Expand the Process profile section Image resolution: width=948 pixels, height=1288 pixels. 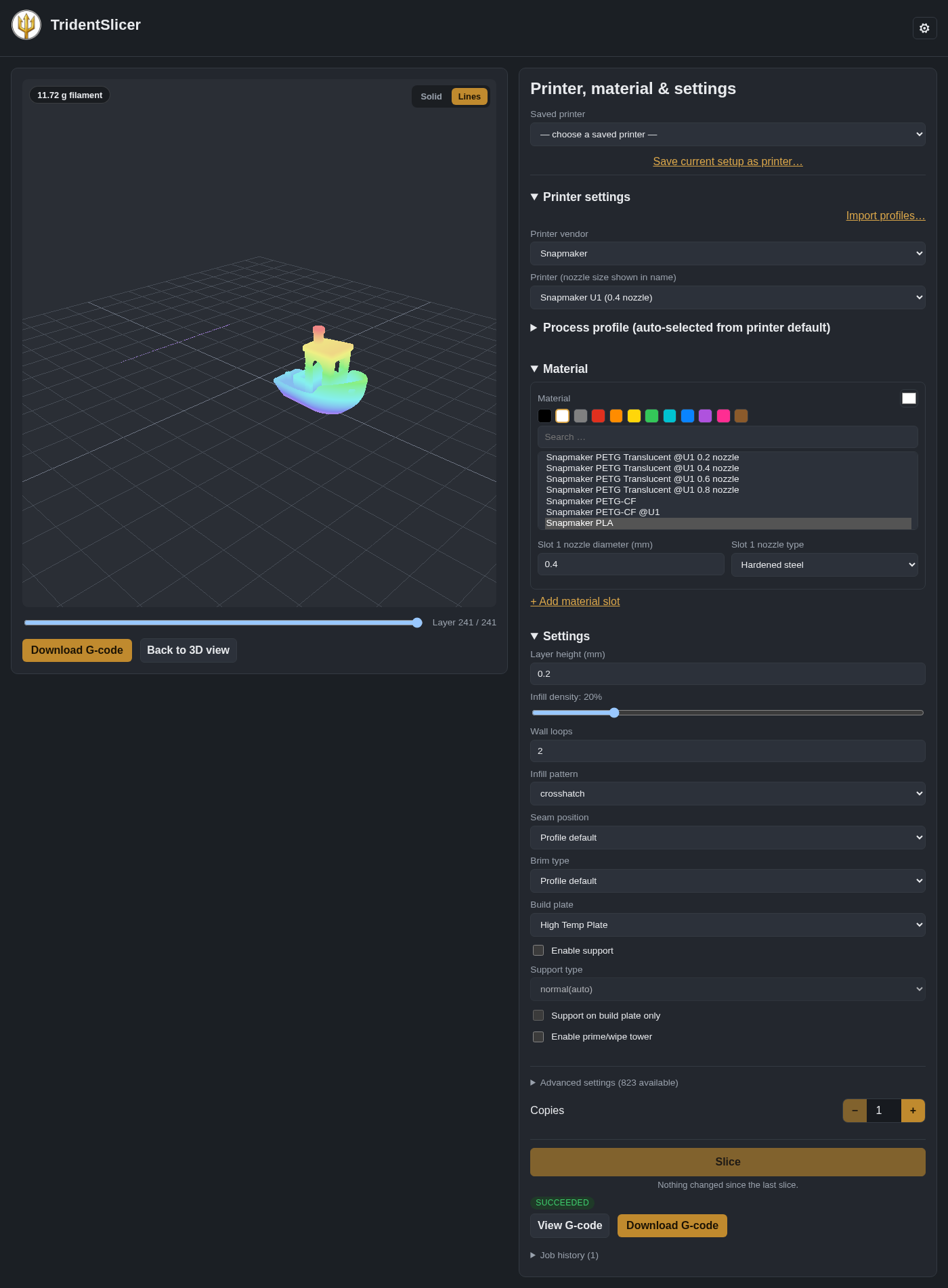point(680,328)
